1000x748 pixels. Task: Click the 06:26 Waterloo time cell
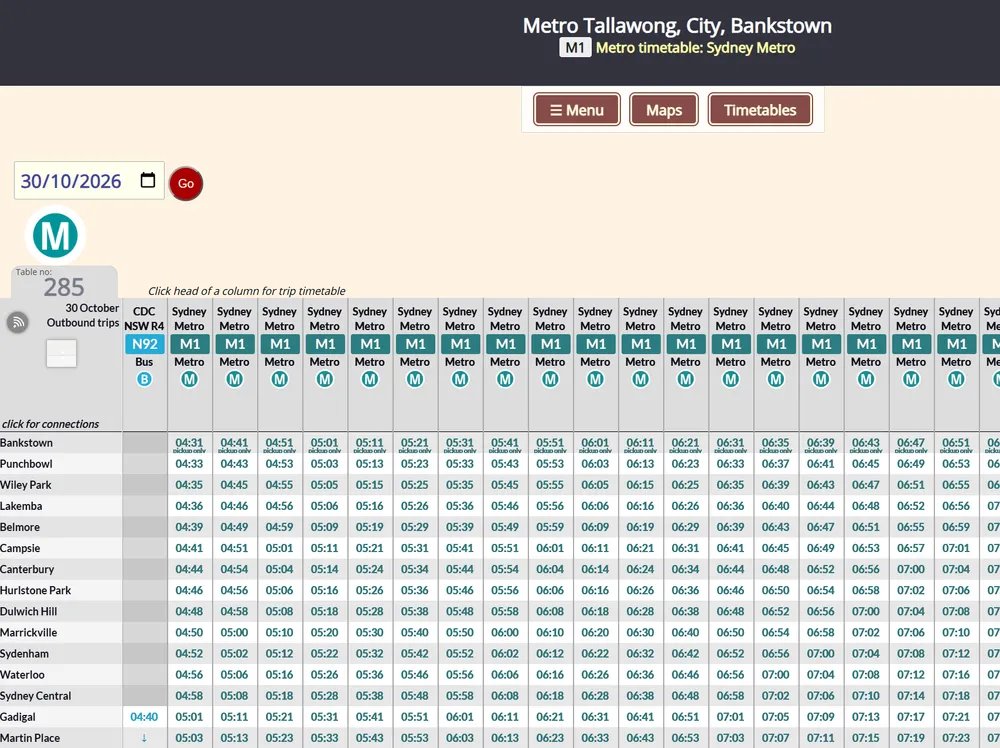595,674
